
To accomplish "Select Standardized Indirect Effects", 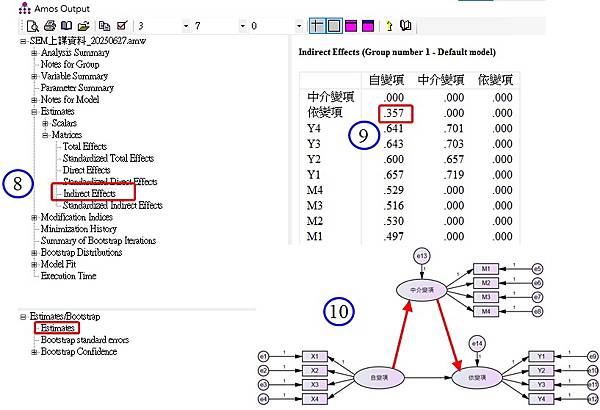I will point(112,205).
